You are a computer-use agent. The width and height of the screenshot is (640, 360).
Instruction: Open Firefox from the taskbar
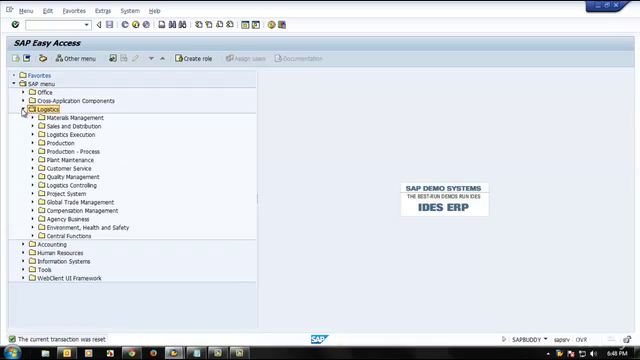[x=153, y=353]
